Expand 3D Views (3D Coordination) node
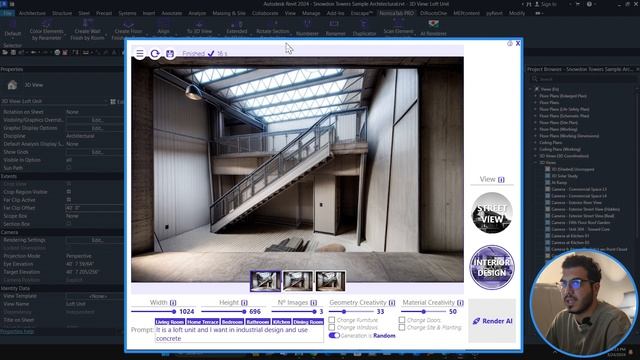The height and width of the screenshot is (360, 640). (x=536, y=156)
